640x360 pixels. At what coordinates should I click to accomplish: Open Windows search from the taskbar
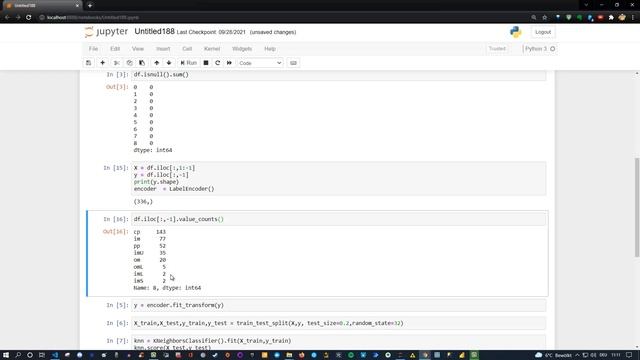tap(18, 355)
